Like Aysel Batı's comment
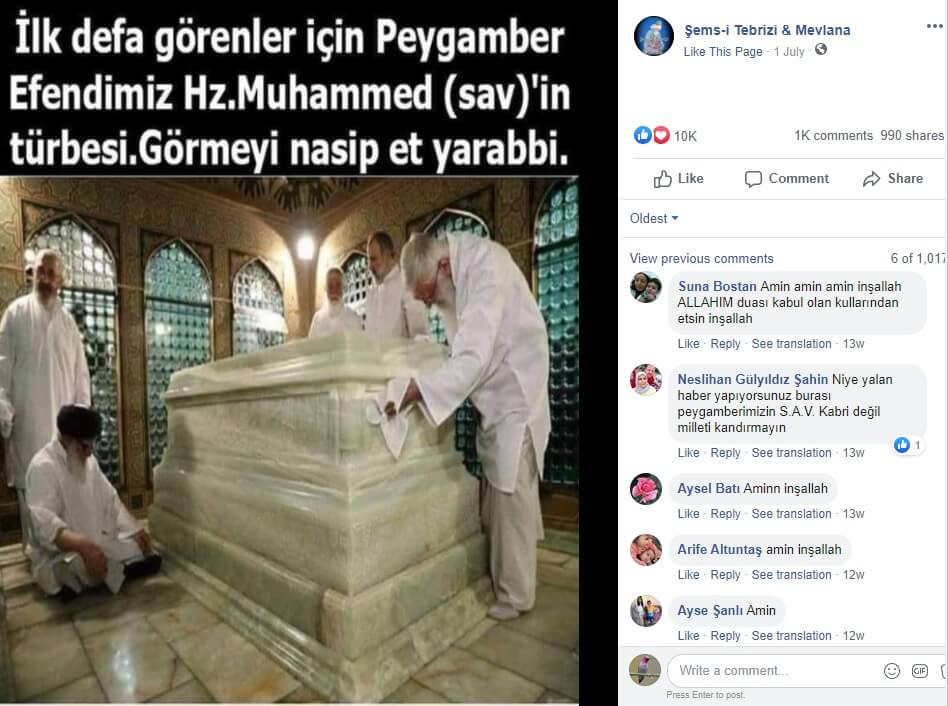Image resolution: width=948 pixels, height=706 pixels. 688,514
